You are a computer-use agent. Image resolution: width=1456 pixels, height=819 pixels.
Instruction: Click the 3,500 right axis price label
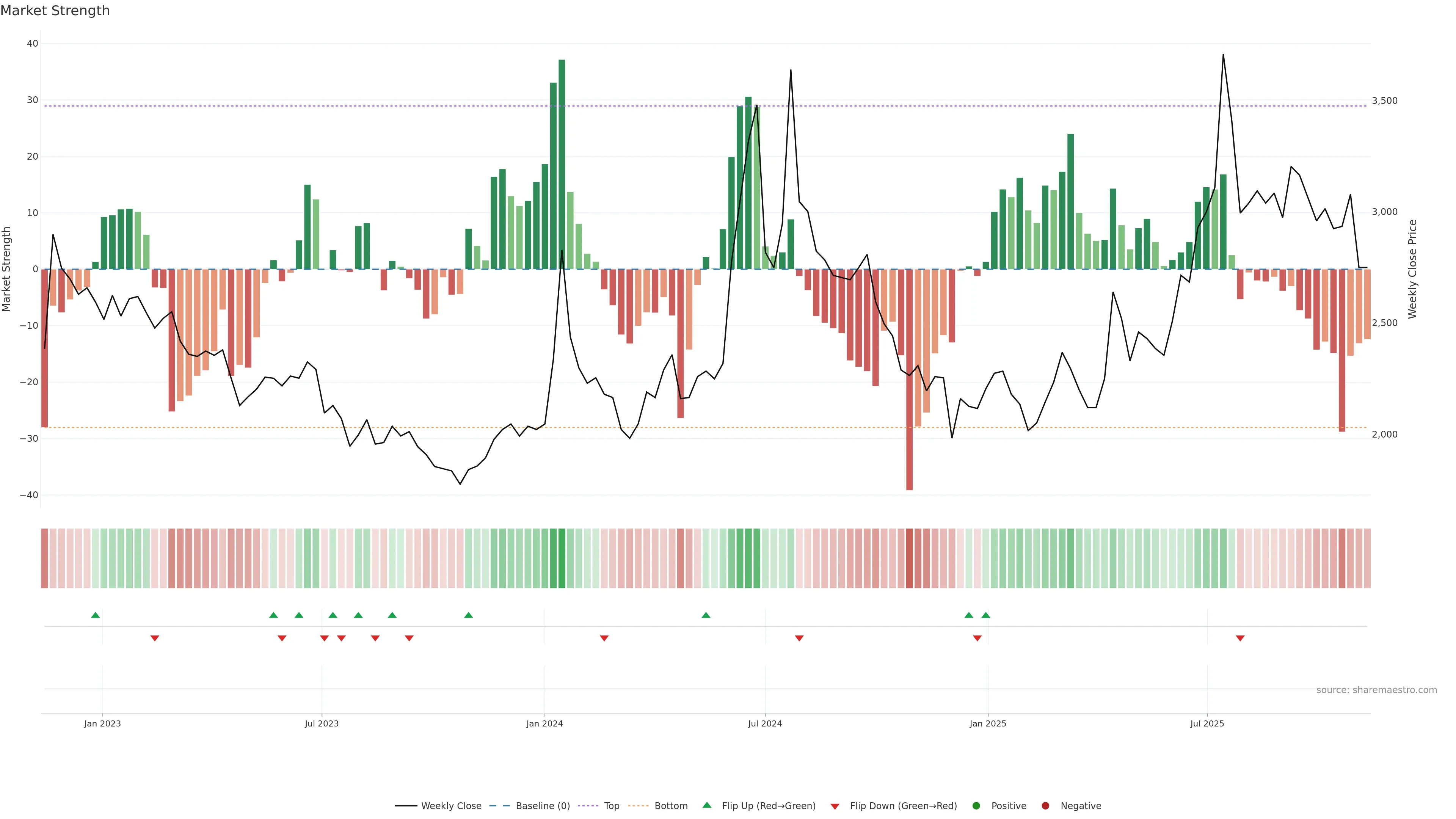(x=1384, y=100)
